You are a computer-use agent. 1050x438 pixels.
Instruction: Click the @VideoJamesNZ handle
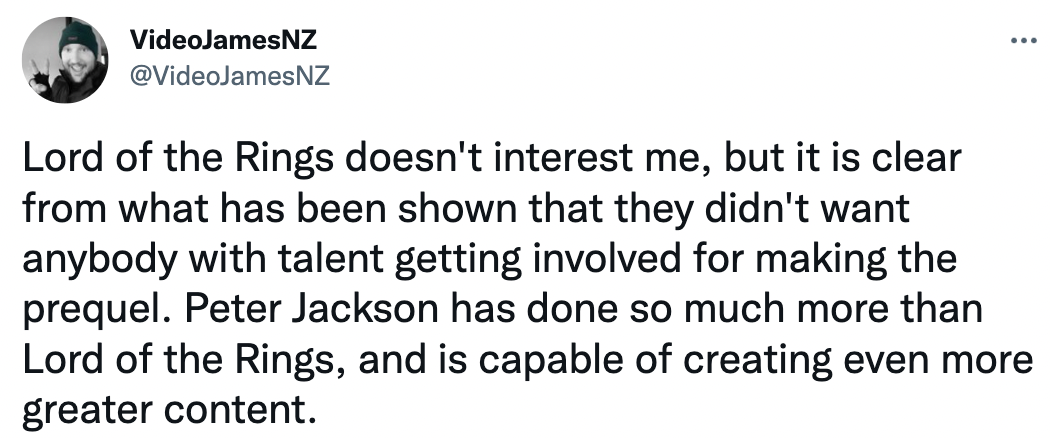(230, 76)
